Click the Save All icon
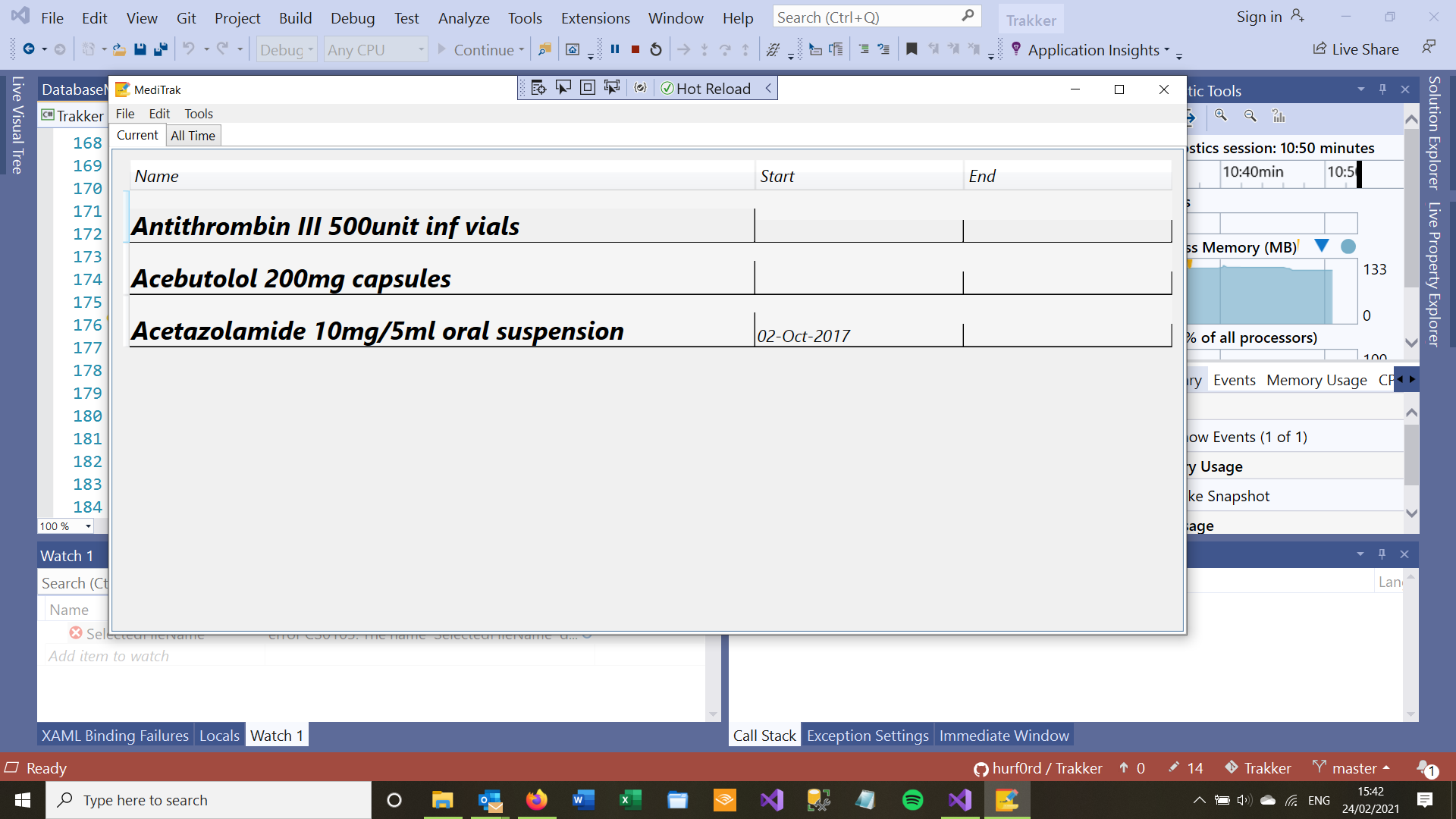The image size is (1456, 819). [x=161, y=49]
